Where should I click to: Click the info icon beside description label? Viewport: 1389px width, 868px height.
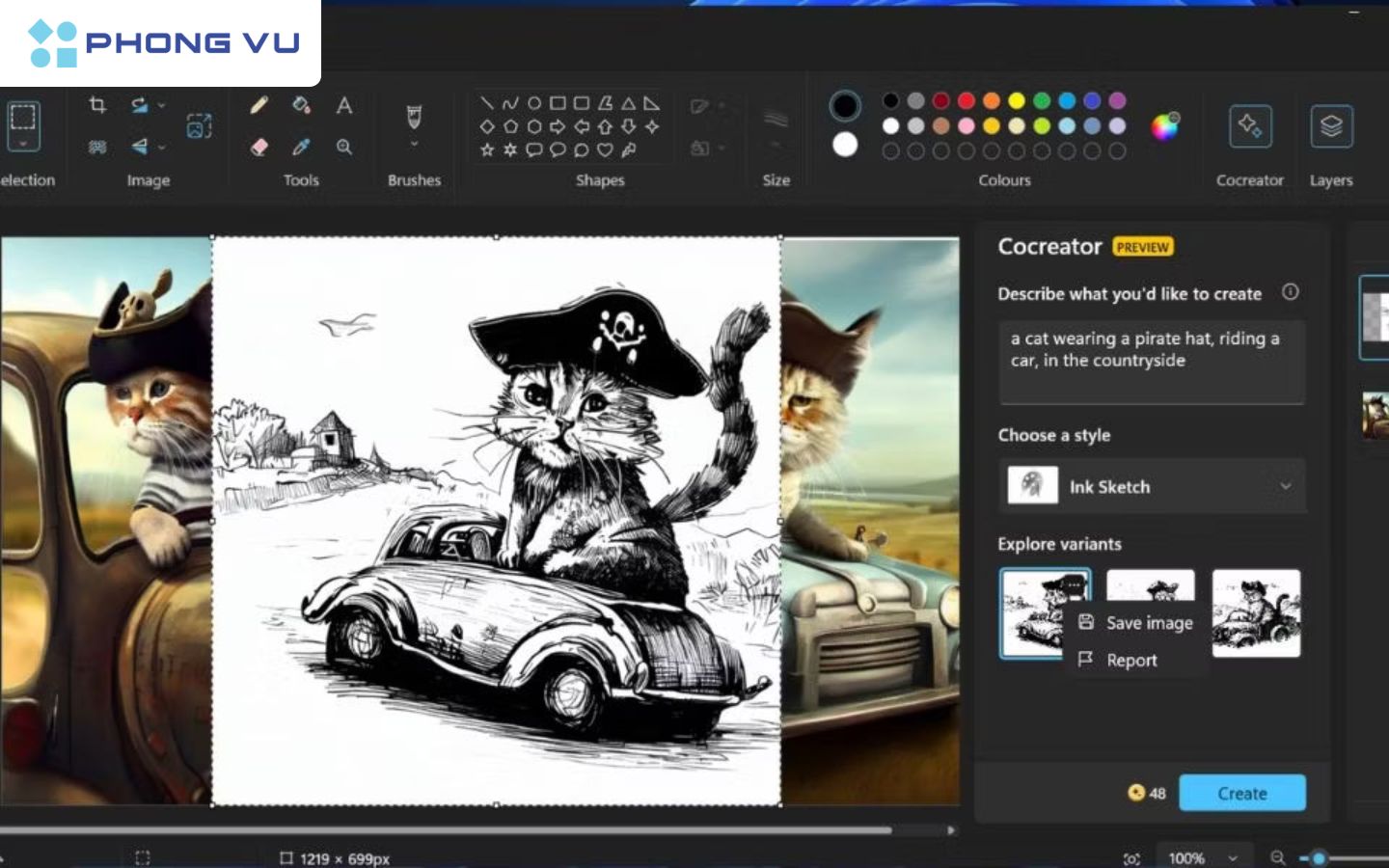(1290, 292)
